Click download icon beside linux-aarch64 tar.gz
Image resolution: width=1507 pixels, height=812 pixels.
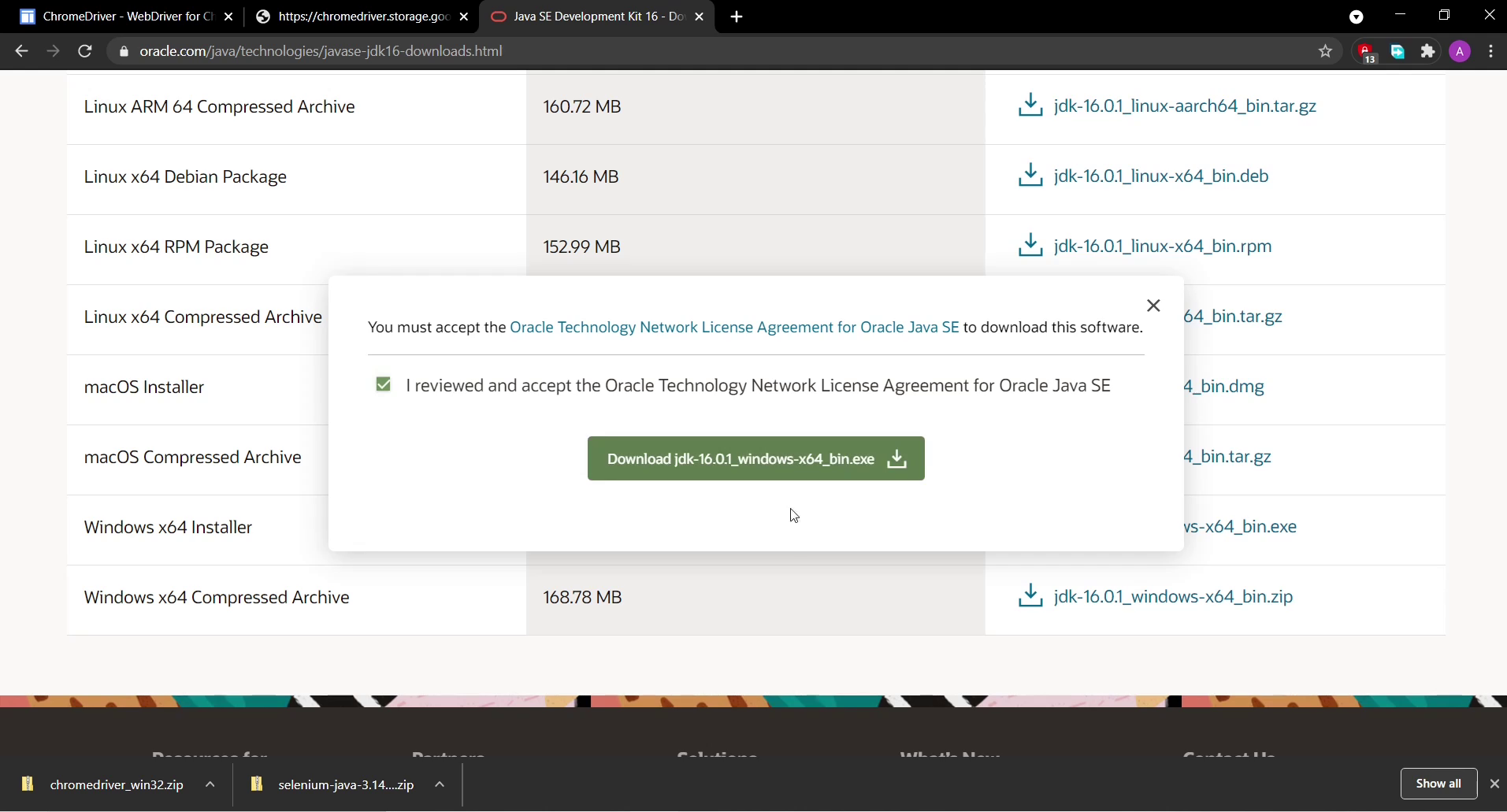1031,105
